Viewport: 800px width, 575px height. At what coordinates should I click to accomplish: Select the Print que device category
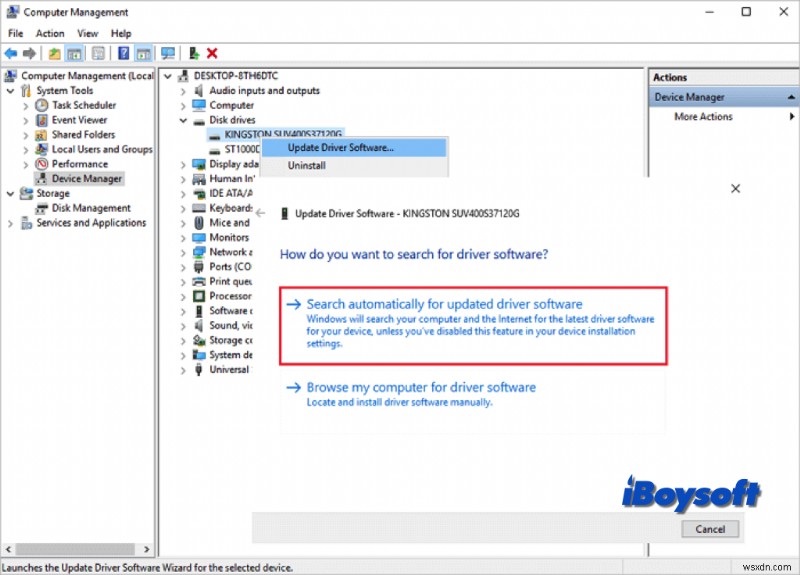231,282
